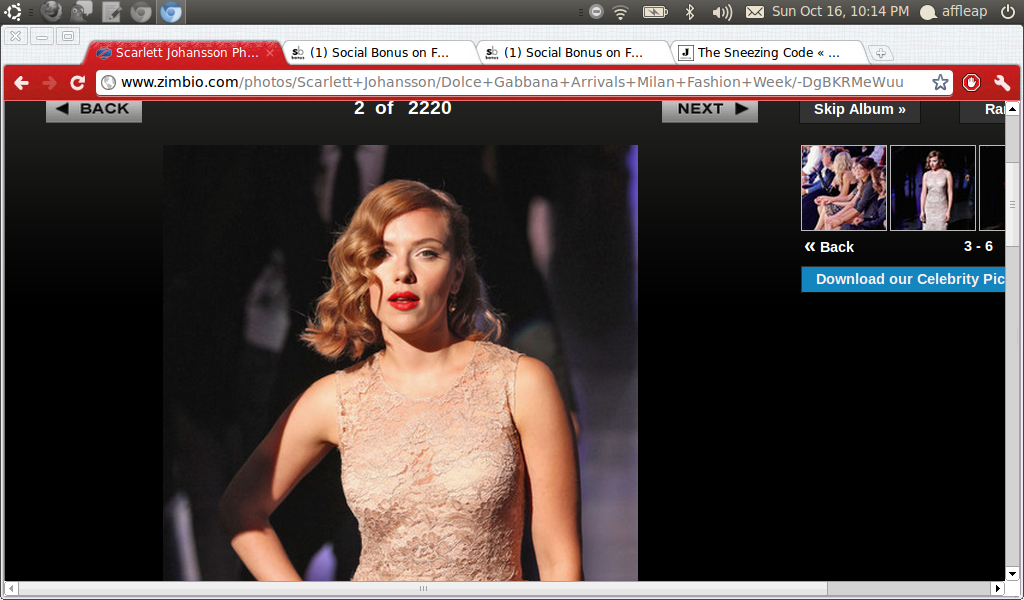Click the browser forward arrow
The image size is (1024, 600).
click(50, 83)
